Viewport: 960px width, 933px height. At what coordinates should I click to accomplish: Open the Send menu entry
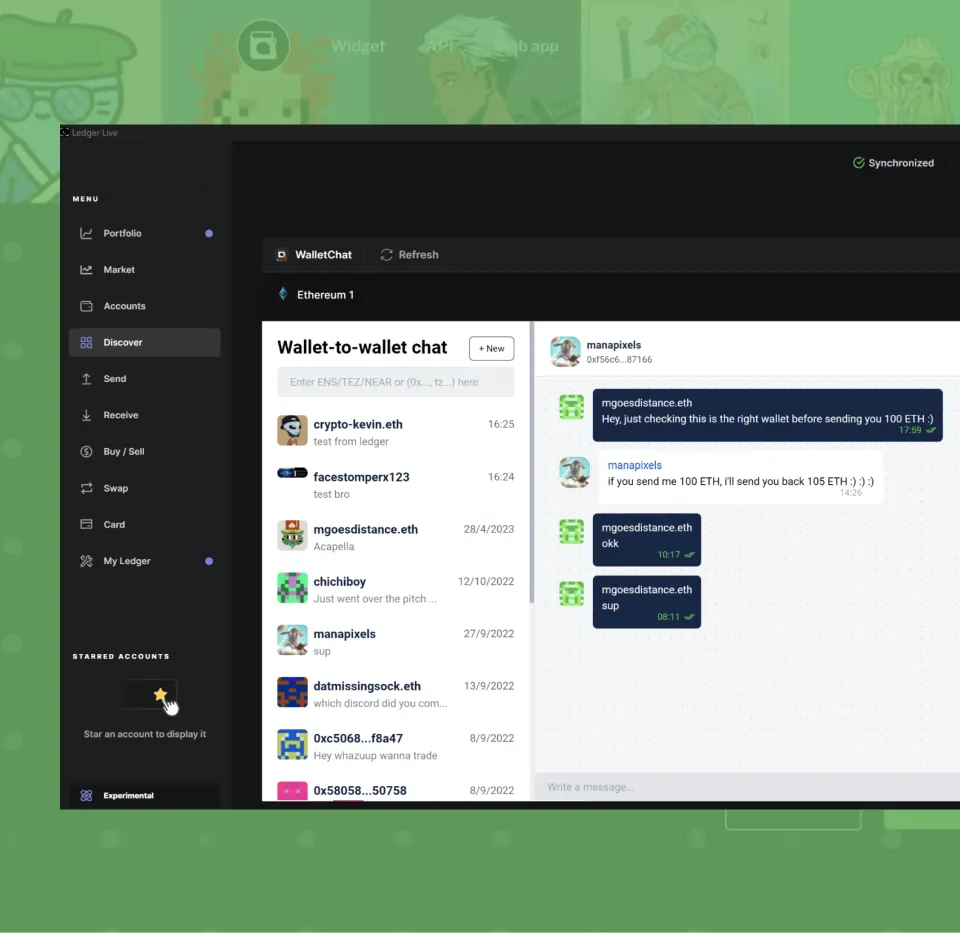(x=144, y=379)
